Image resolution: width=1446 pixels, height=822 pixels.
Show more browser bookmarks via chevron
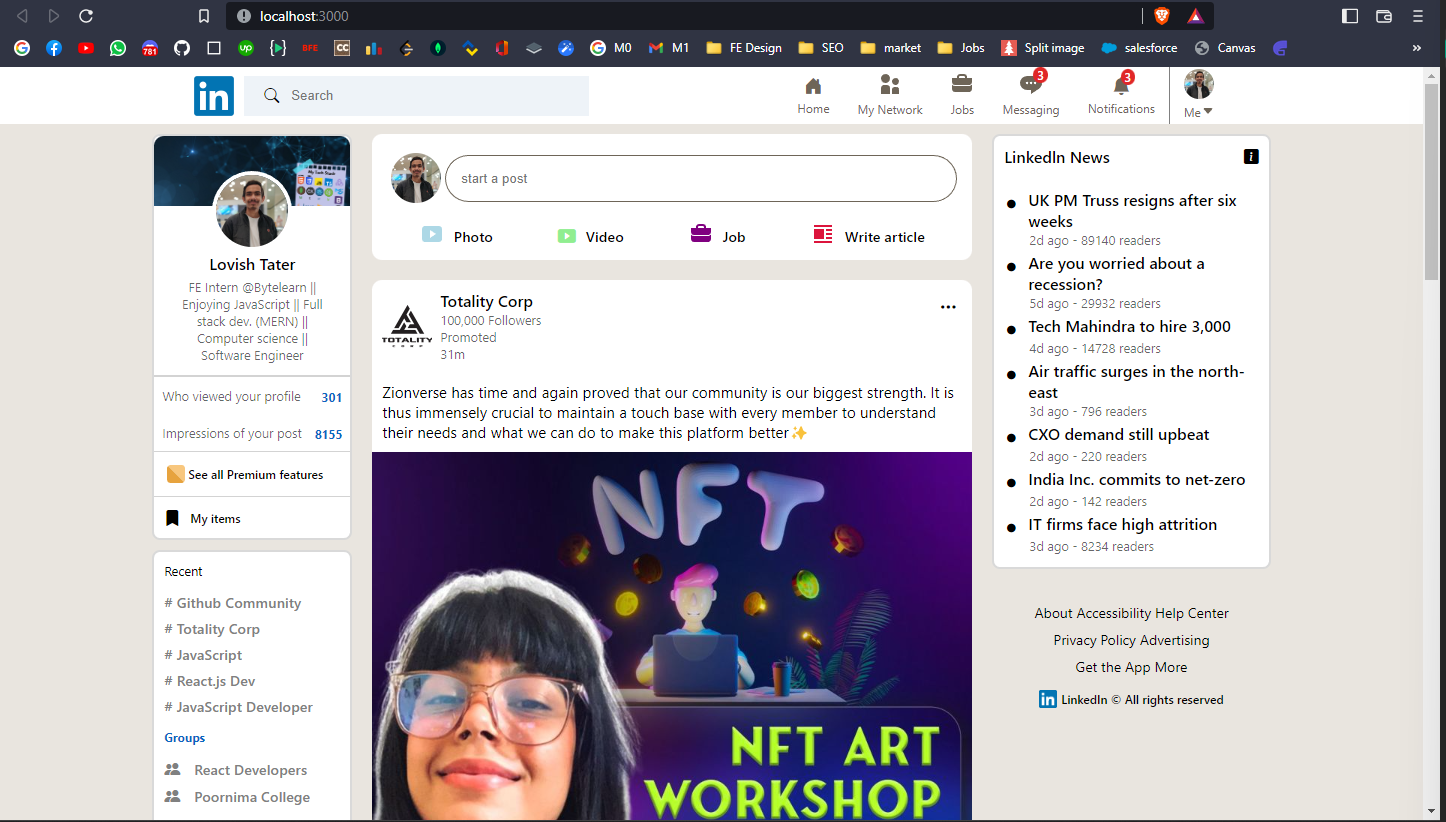pos(1416,47)
